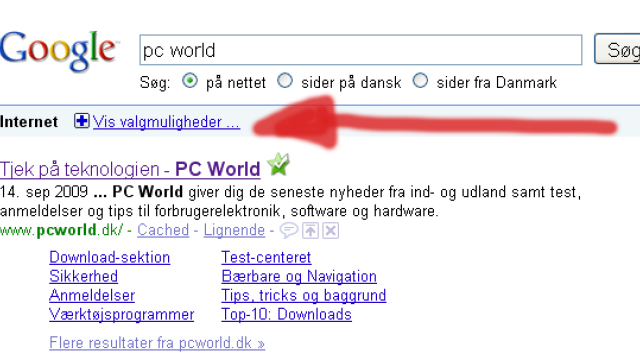Click the green star icon beside PC World

278,164
